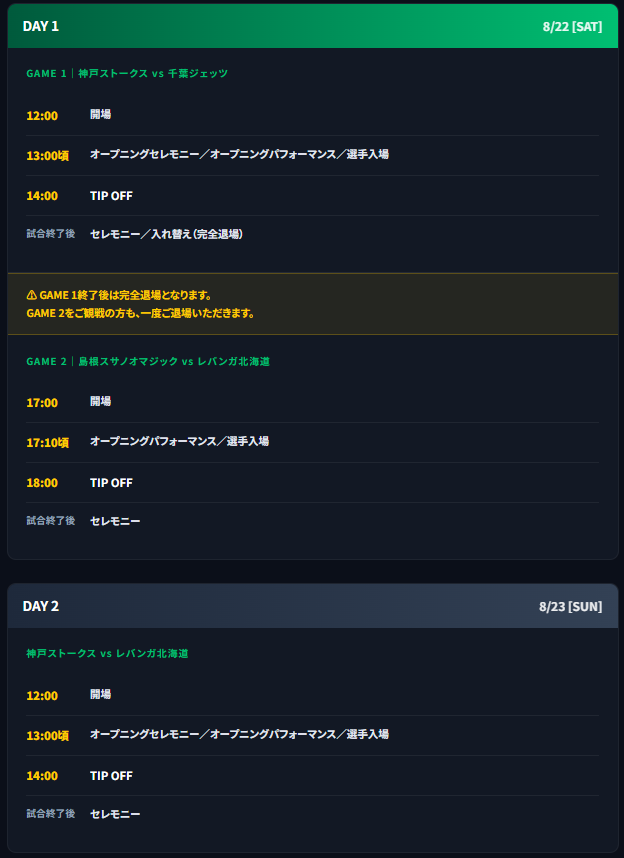This screenshot has height=858, width=624.
Task: Click the warning triangle icon in notice
Action: point(31,295)
